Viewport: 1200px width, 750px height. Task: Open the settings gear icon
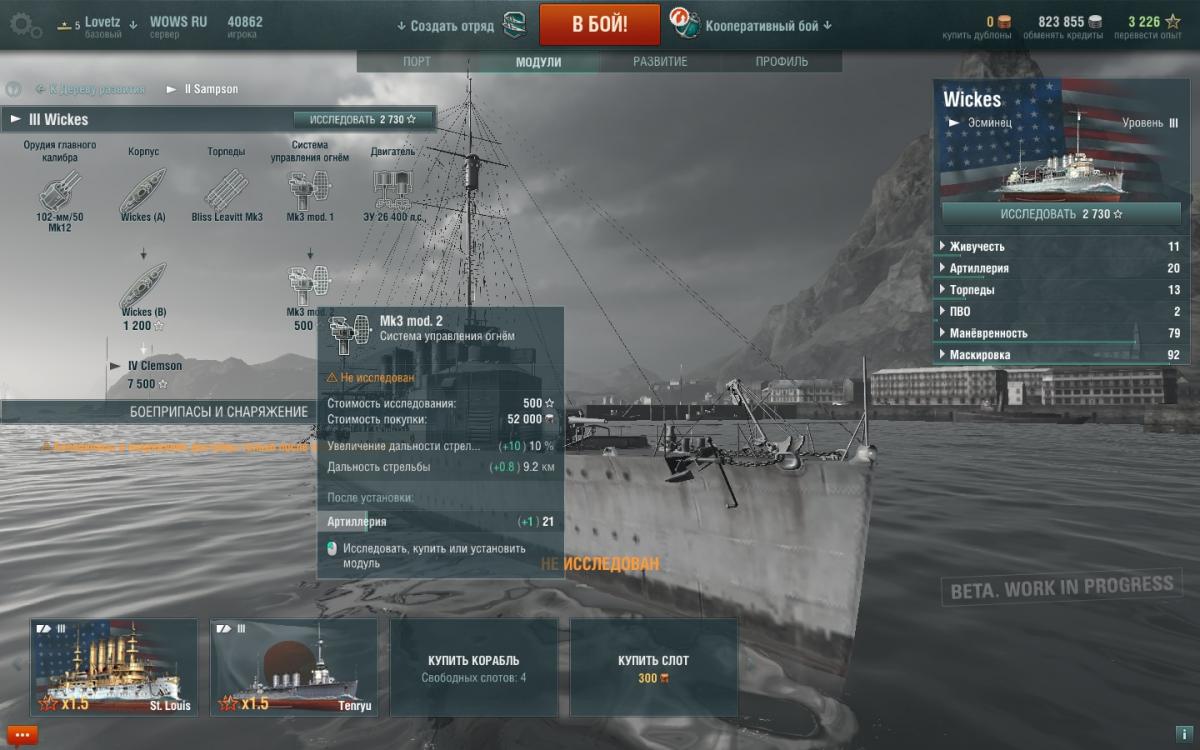(24, 24)
